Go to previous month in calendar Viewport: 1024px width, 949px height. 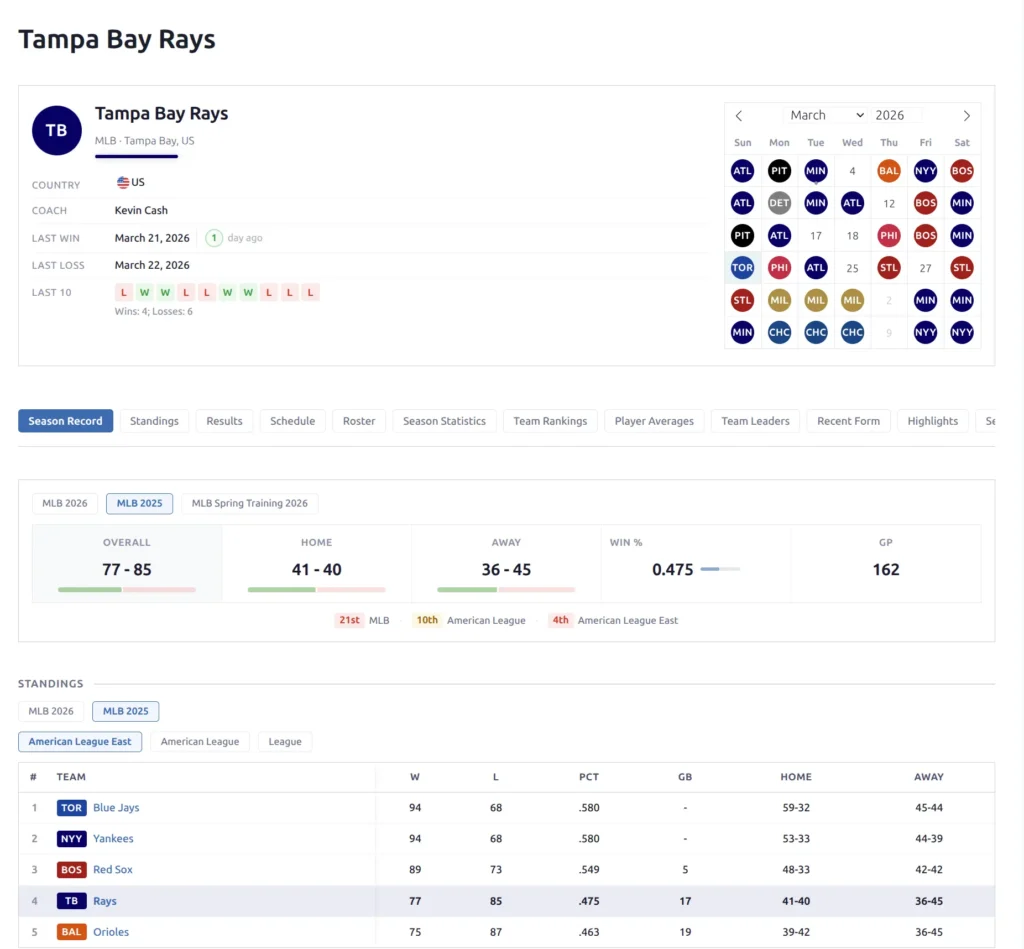(x=739, y=116)
